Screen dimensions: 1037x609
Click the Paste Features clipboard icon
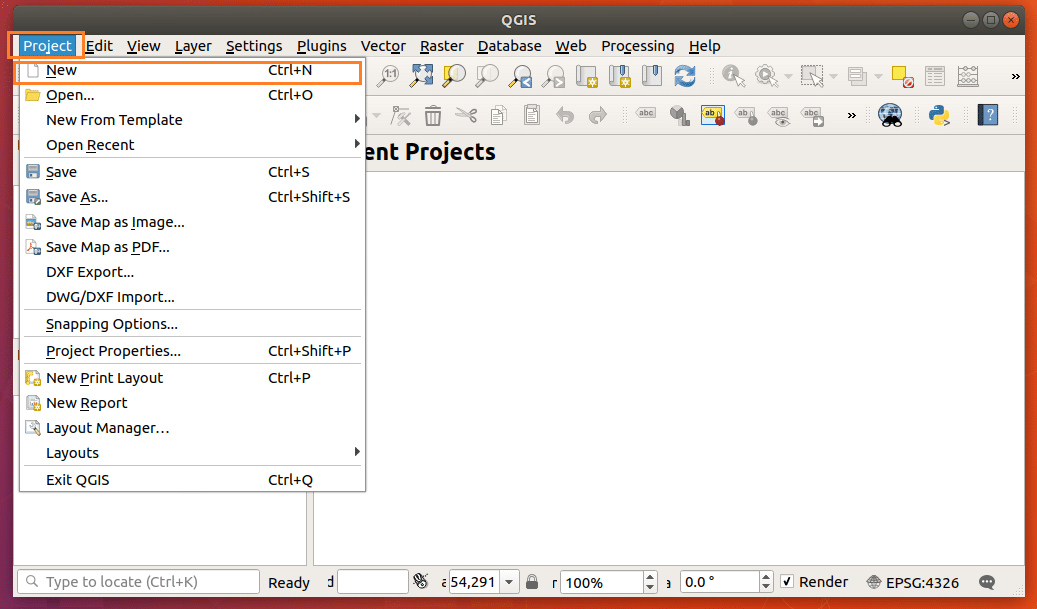click(x=532, y=116)
